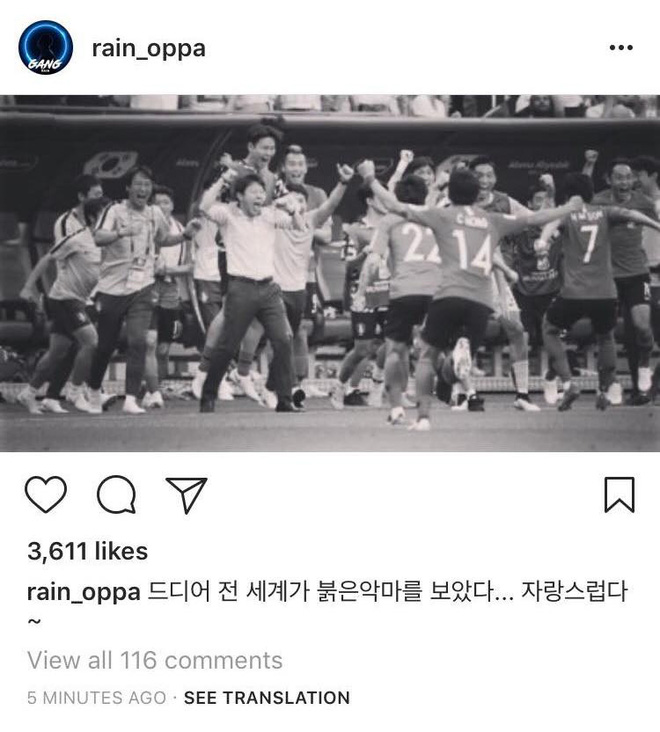
Task: Like the post with the heart icon
Action: (45, 494)
